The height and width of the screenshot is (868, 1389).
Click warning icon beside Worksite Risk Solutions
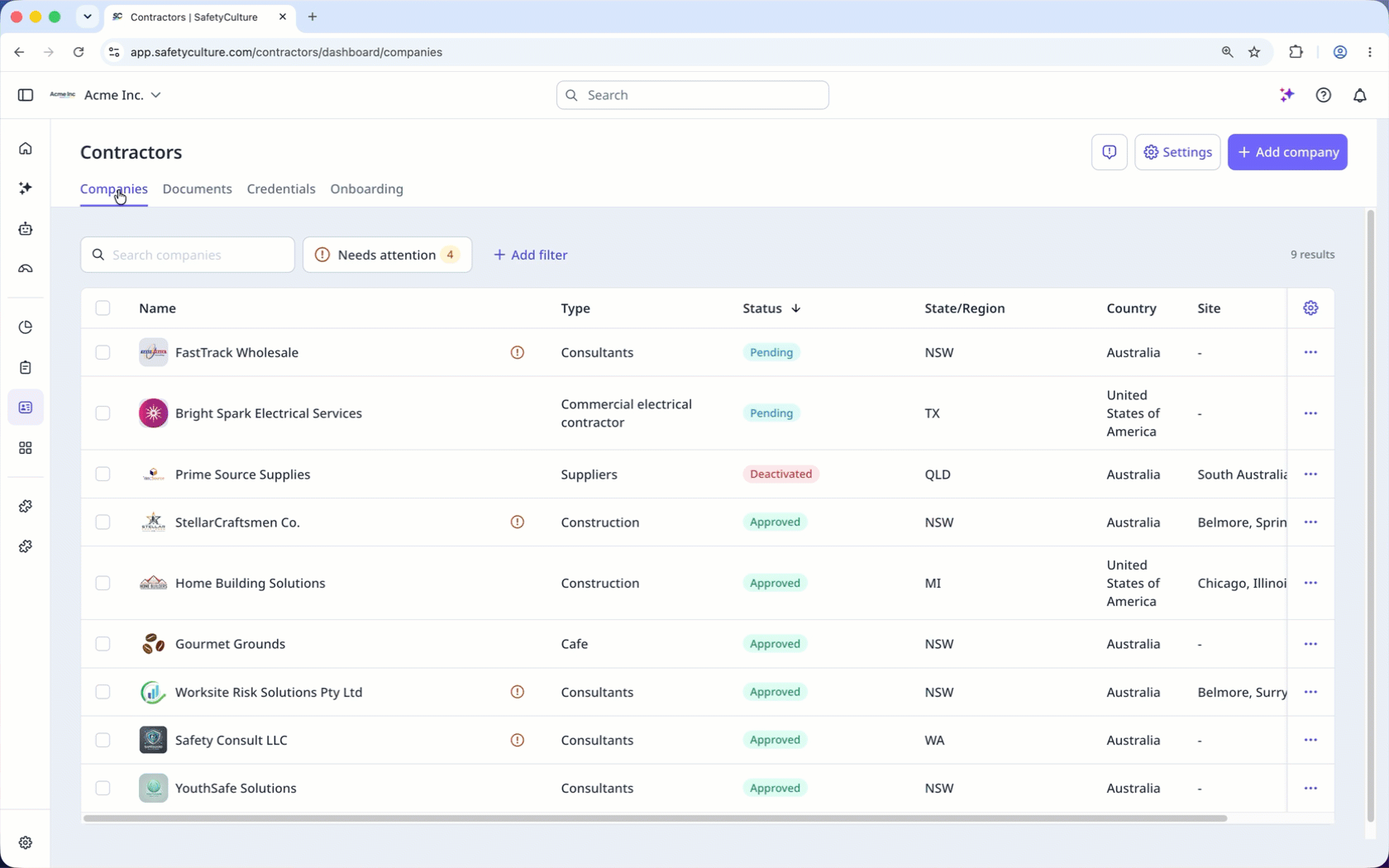click(517, 692)
